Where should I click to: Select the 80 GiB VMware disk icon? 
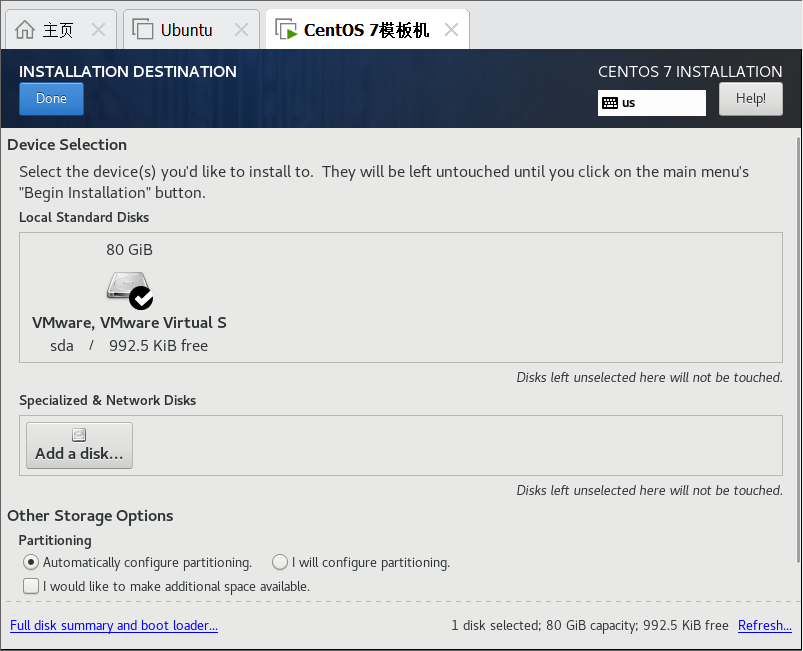(130, 289)
